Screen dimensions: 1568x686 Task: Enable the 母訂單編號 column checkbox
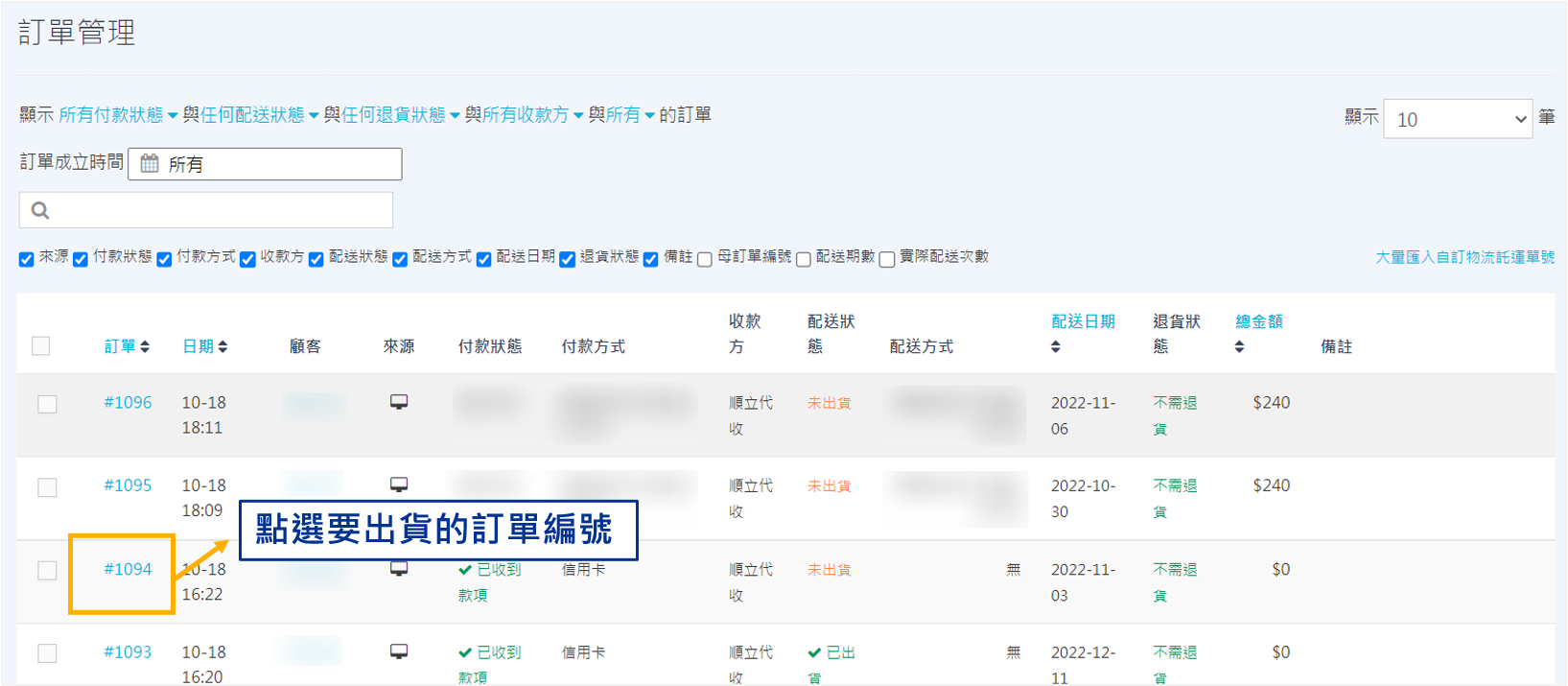tap(705, 259)
